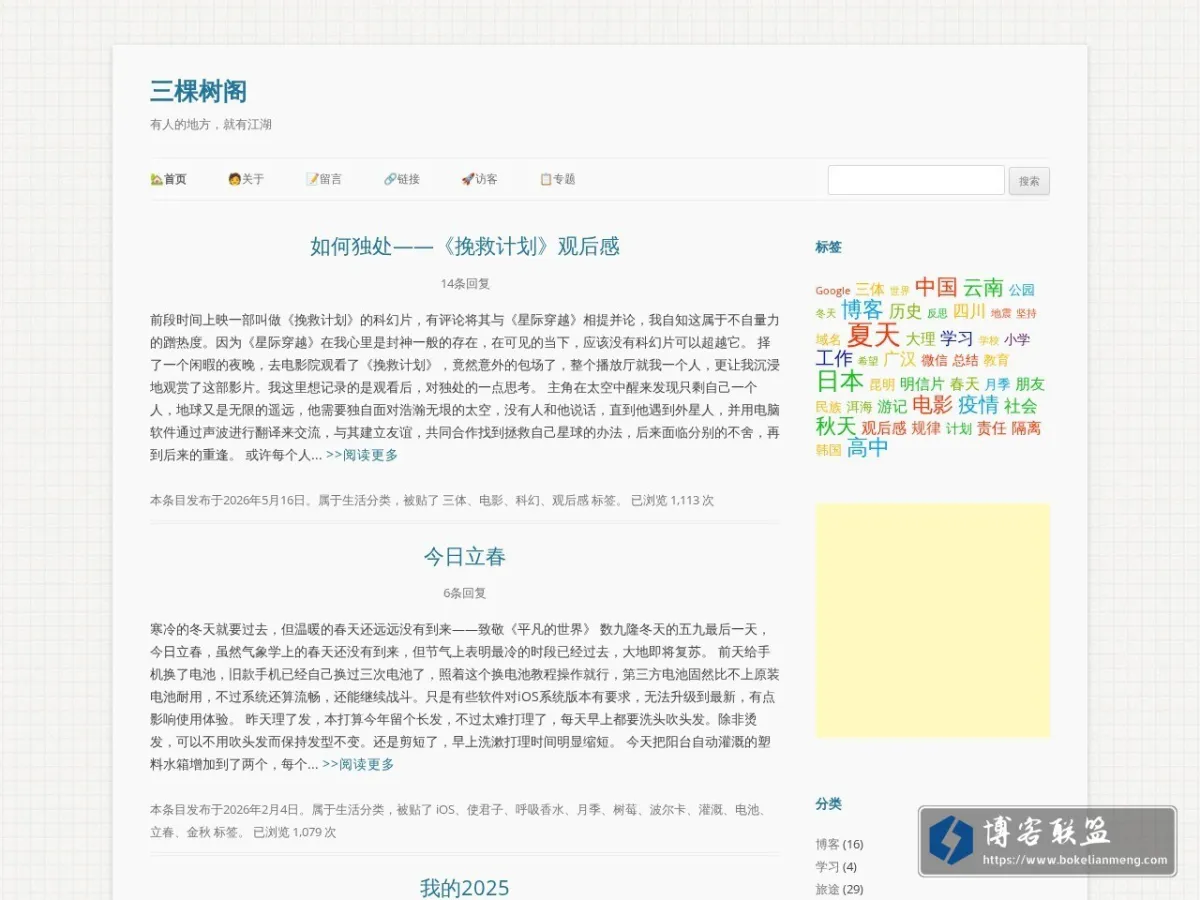This screenshot has width=1200, height=900.
Task: Select the 历史 tag in the tag cloud
Action: [x=905, y=311]
